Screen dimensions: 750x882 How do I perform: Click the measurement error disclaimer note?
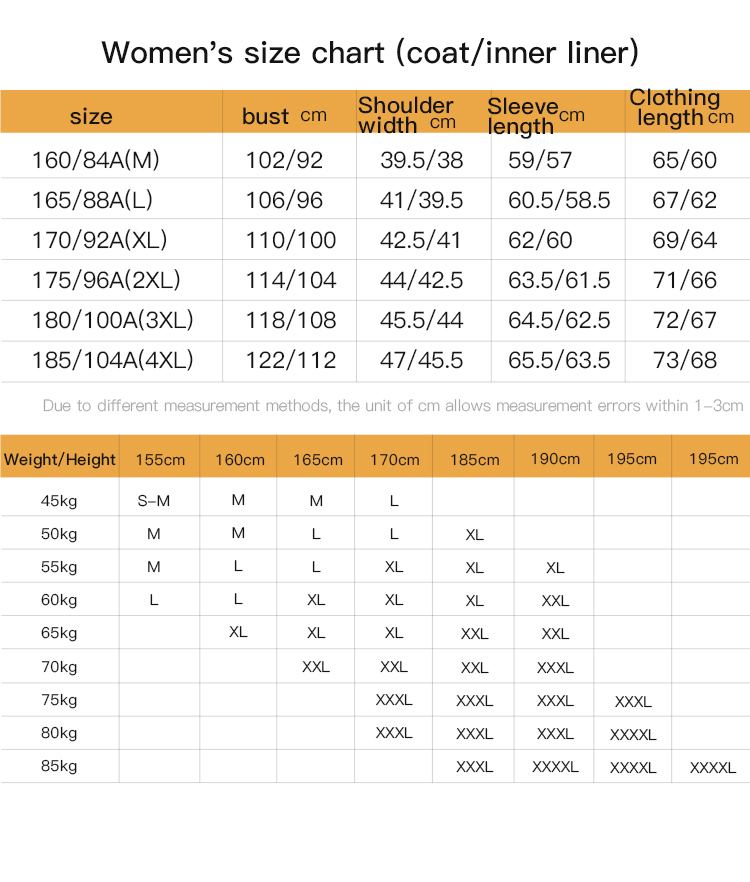[x=393, y=406]
